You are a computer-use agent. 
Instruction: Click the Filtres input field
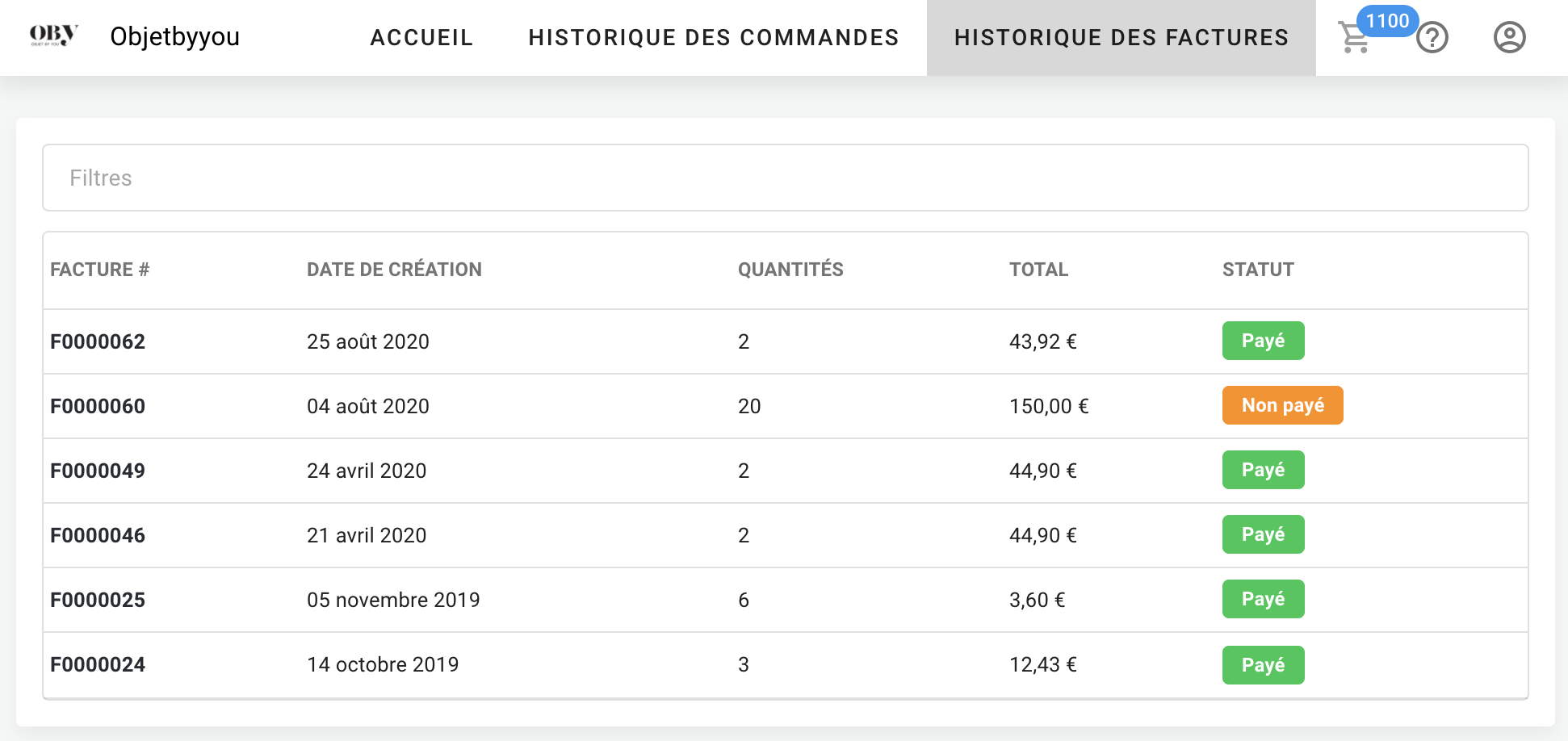coord(785,178)
